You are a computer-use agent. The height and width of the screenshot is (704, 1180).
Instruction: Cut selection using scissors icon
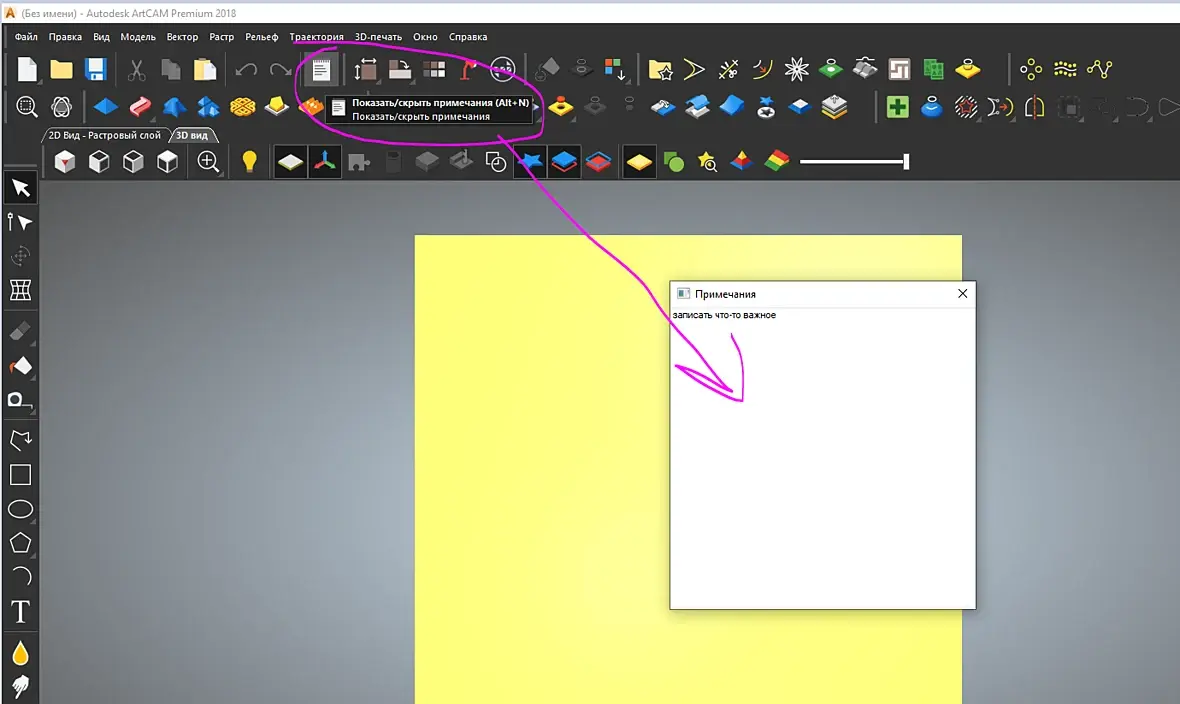pos(136,70)
